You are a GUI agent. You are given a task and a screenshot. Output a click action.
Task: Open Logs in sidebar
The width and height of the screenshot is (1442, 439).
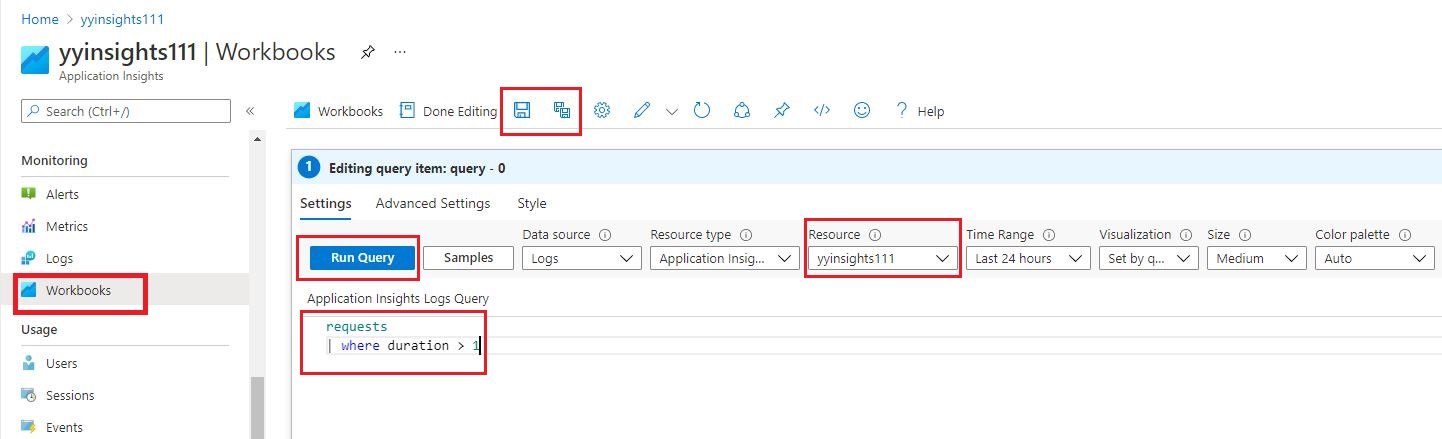59,258
